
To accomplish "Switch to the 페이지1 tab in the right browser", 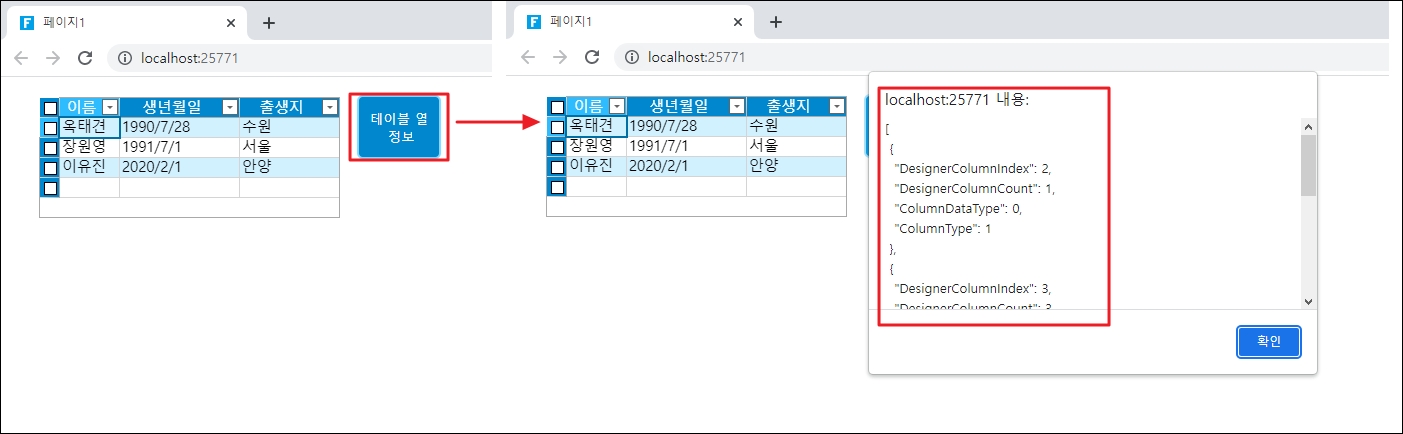I will coord(620,22).
